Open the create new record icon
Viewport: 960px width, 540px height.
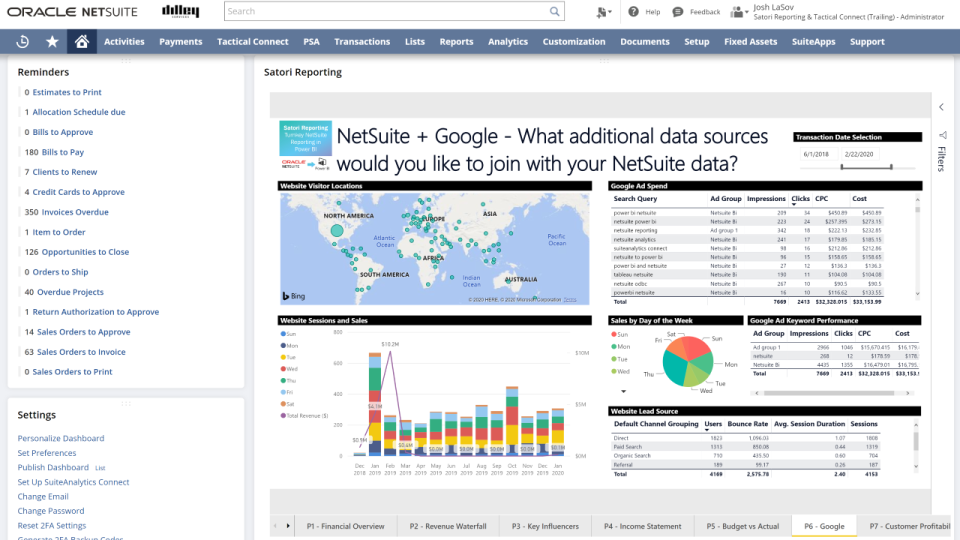click(x=603, y=12)
